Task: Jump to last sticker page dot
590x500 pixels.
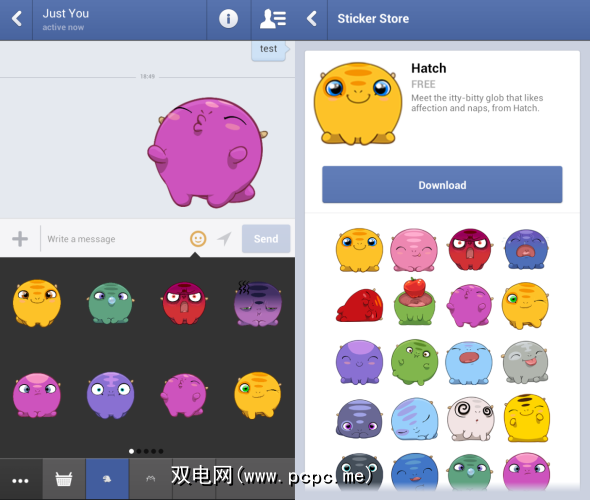Action: click(161, 451)
